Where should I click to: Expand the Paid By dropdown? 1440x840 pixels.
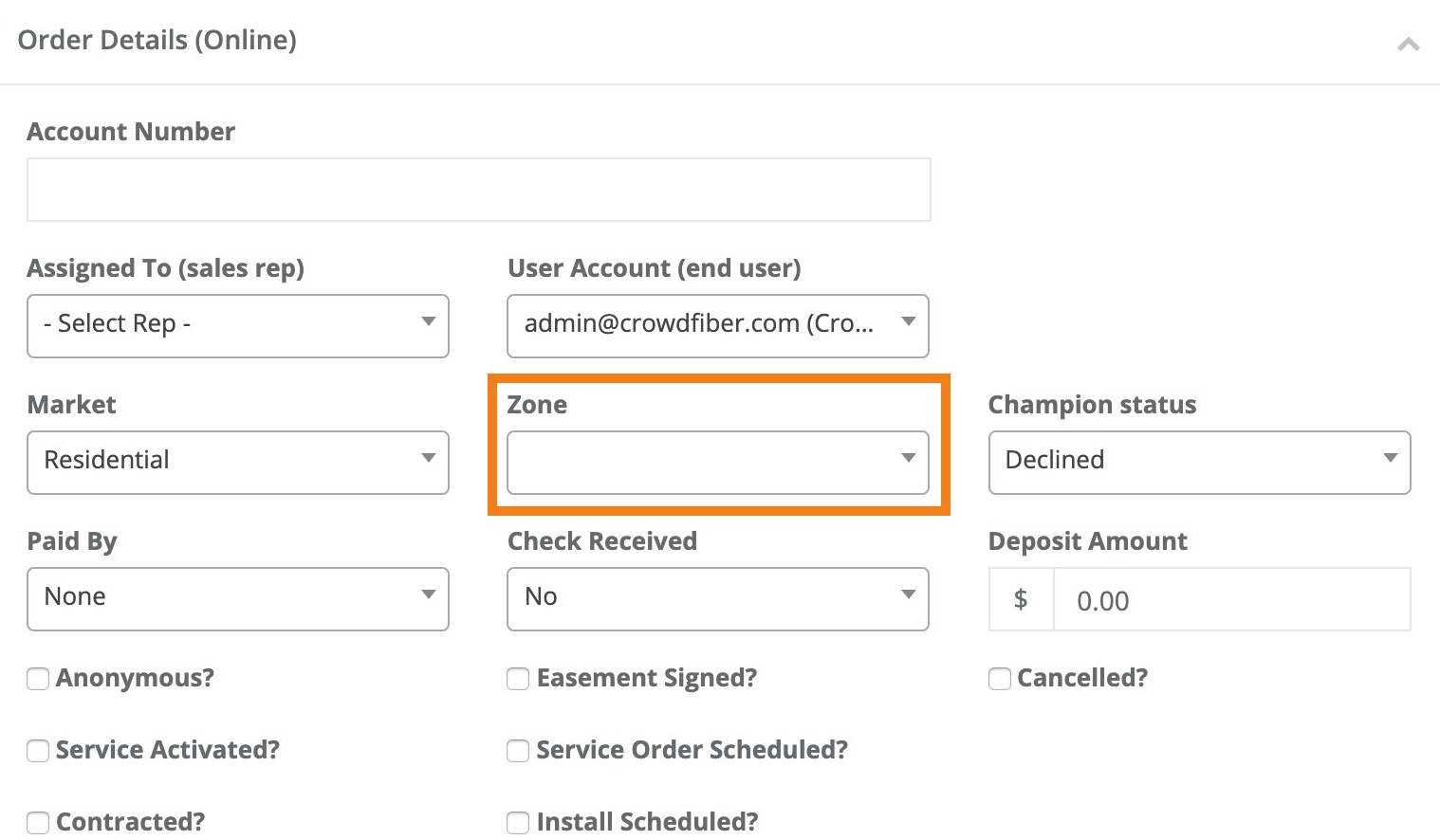pyautogui.click(x=237, y=598)
